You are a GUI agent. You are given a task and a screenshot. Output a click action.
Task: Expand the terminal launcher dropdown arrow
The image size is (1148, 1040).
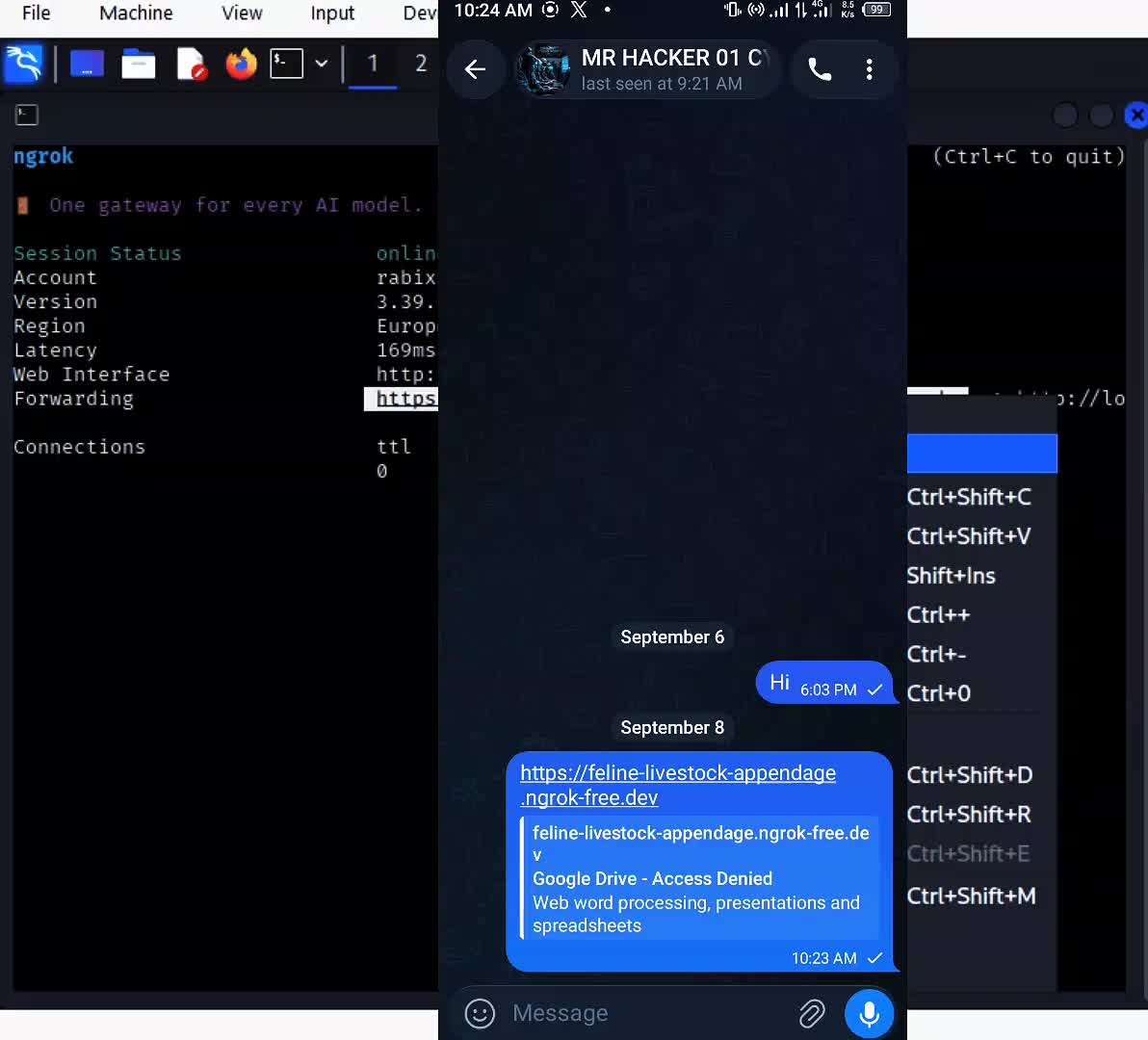click(322, 64)
